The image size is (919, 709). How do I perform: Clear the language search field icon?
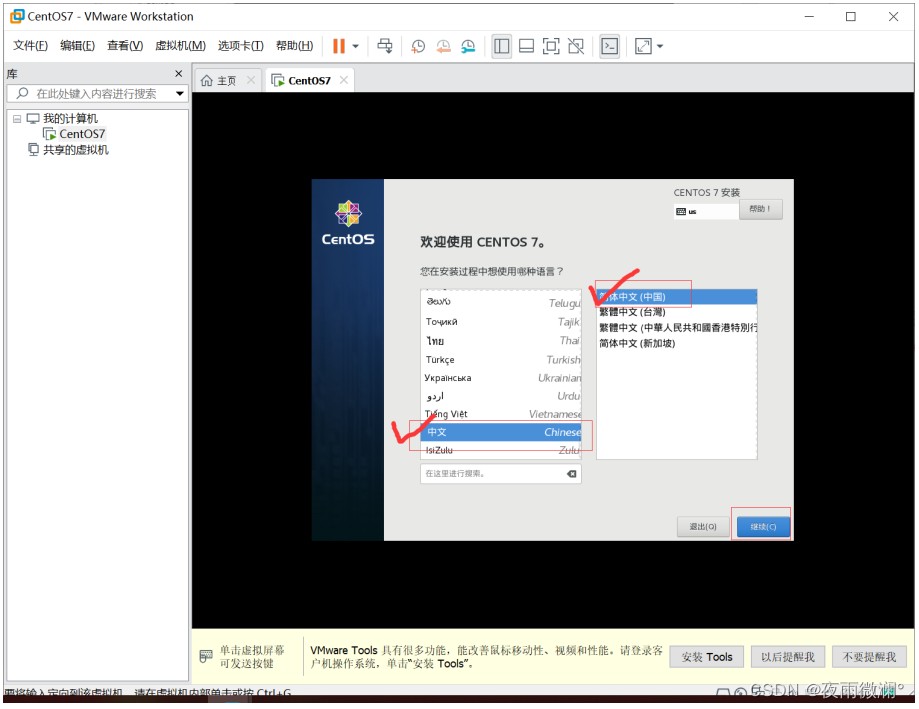point(571,474)
